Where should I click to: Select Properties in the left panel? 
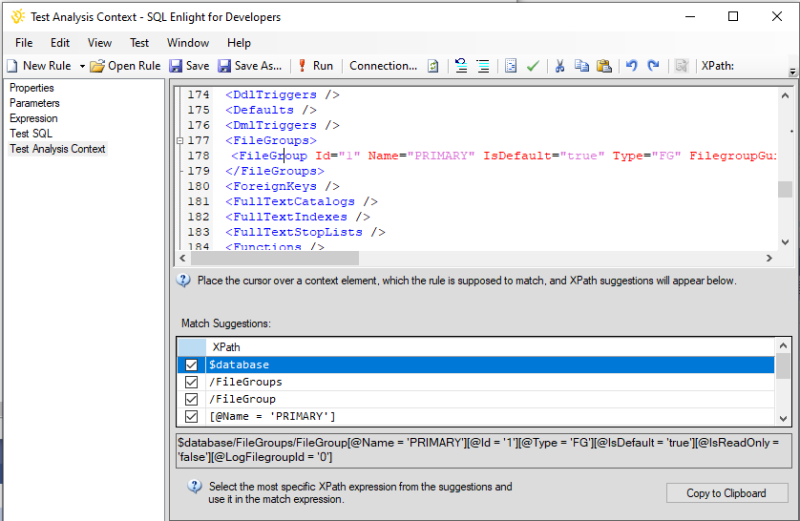pyautogui.click(x=32, y=88)
